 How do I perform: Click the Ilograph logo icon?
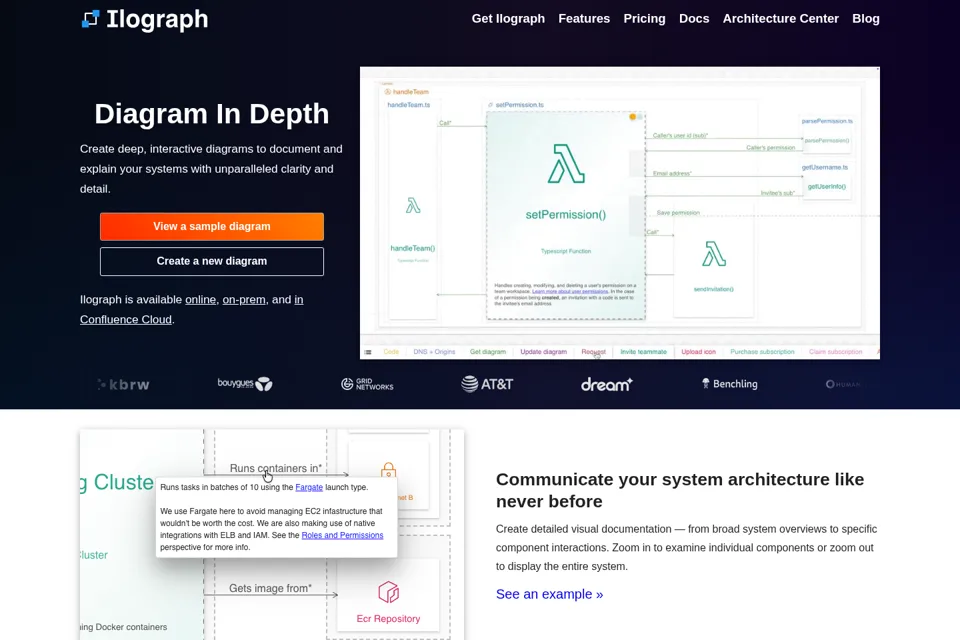click(x=91, y=19)
